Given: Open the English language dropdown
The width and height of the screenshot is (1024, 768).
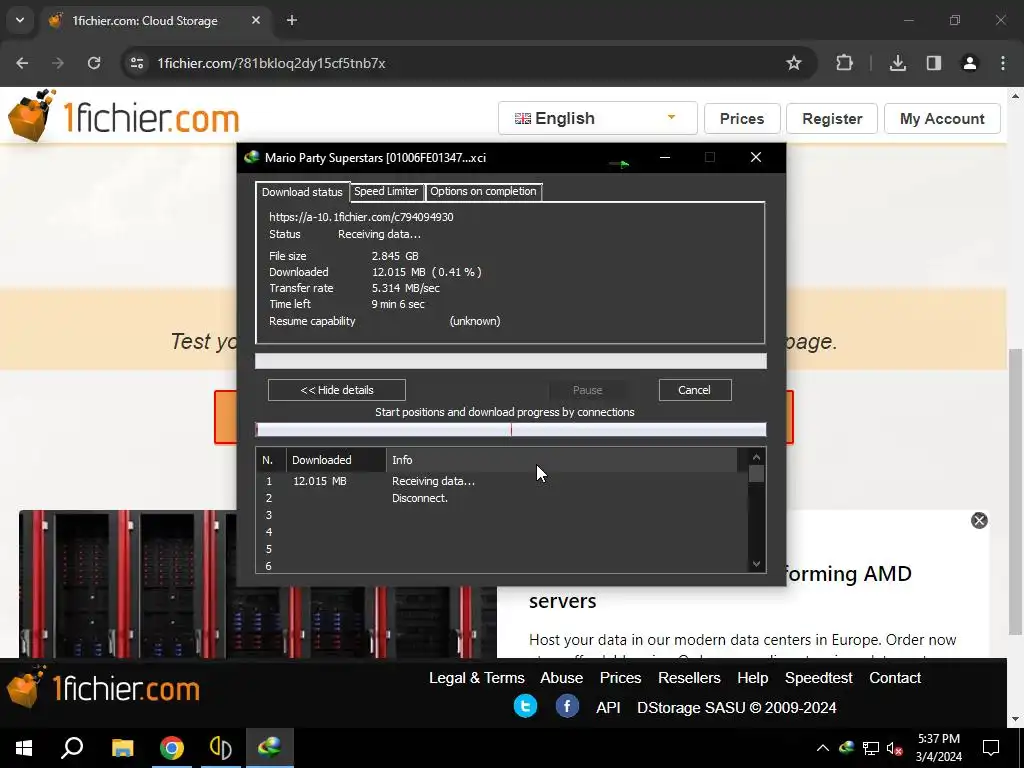Looking at the screenshot, I should (598, 118).
